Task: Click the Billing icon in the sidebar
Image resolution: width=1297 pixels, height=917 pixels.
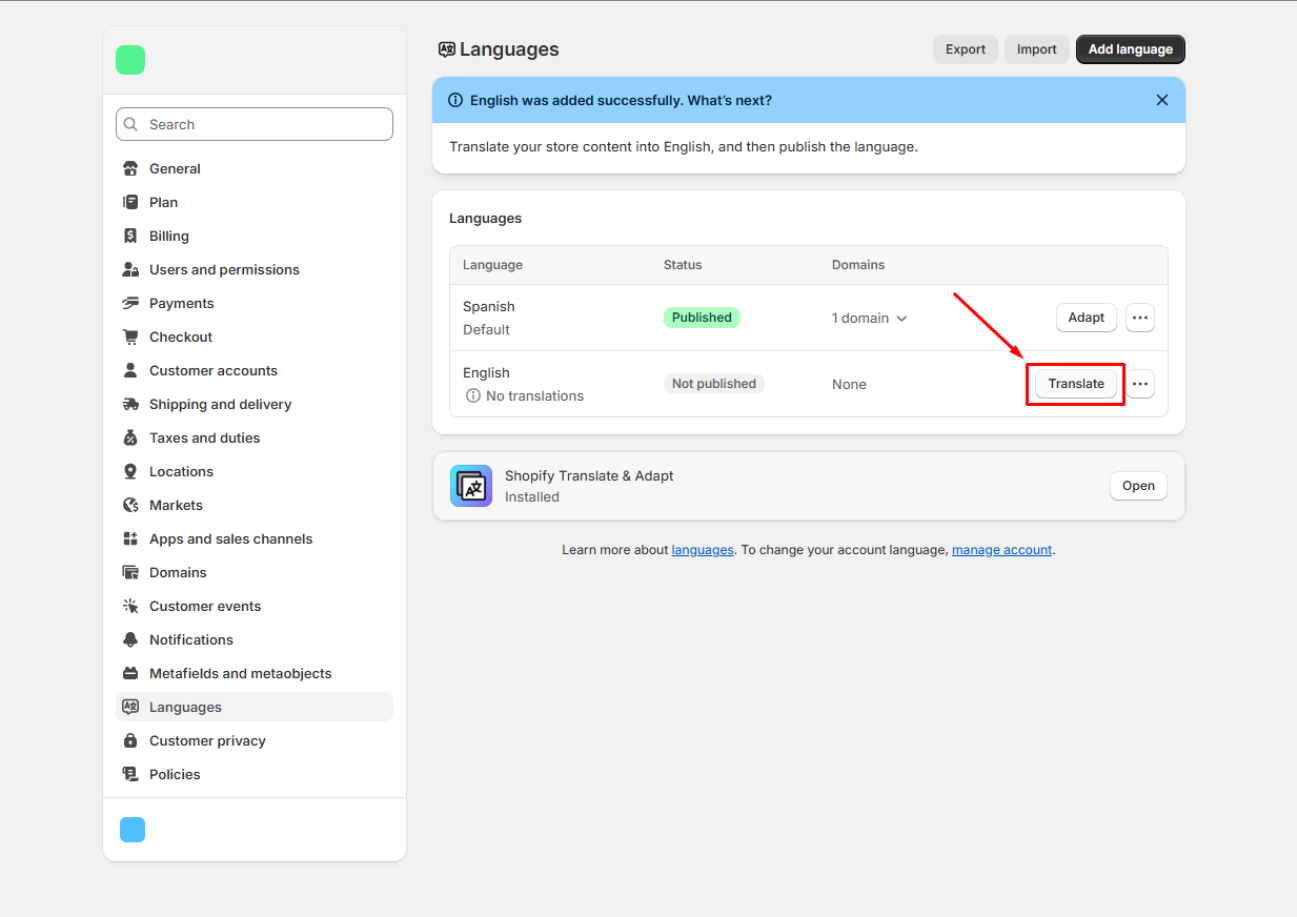Action: click(x=130, y=236)
